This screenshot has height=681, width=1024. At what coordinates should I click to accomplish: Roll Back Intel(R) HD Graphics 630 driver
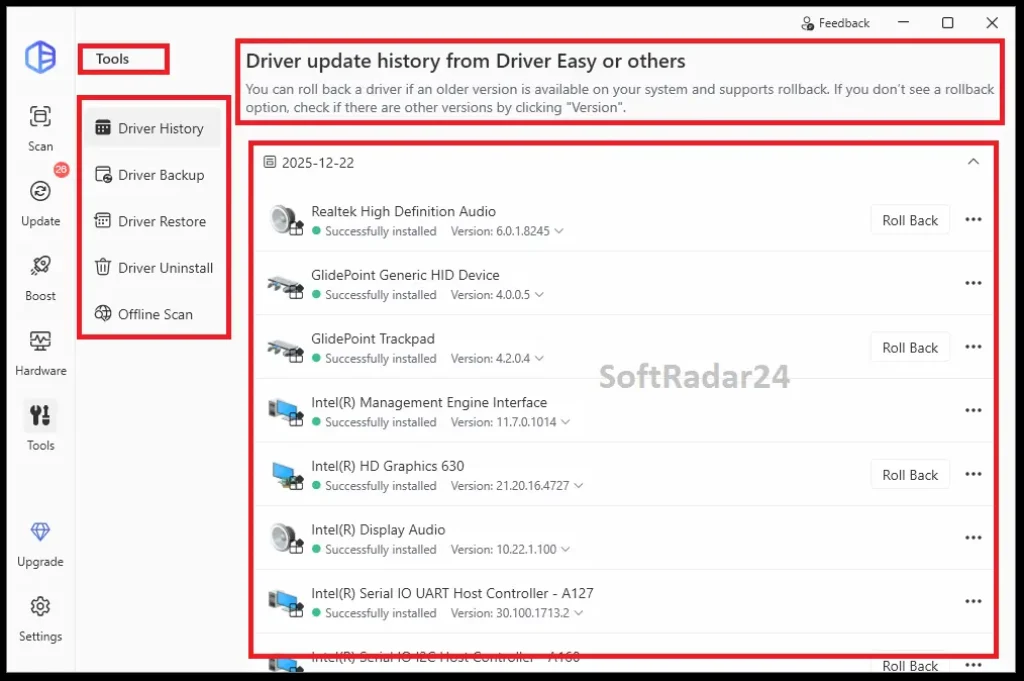coord(910,475)
